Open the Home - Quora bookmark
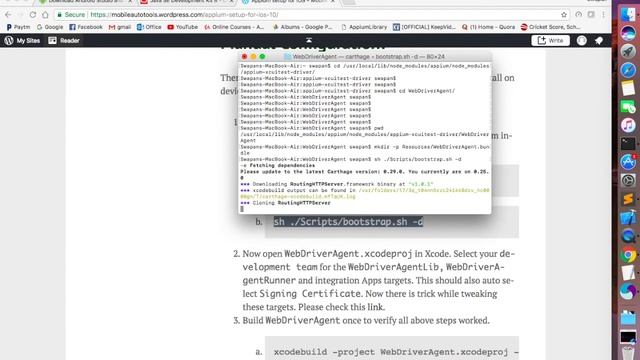This screenshot has height=360, width=640. click(x=488, y=27)
